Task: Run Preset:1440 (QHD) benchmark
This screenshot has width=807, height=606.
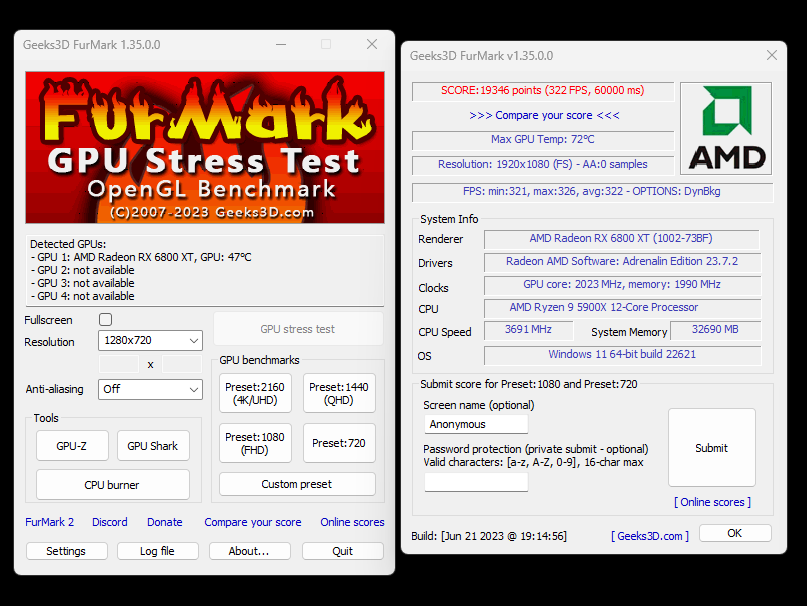Action: click(339, 393)
